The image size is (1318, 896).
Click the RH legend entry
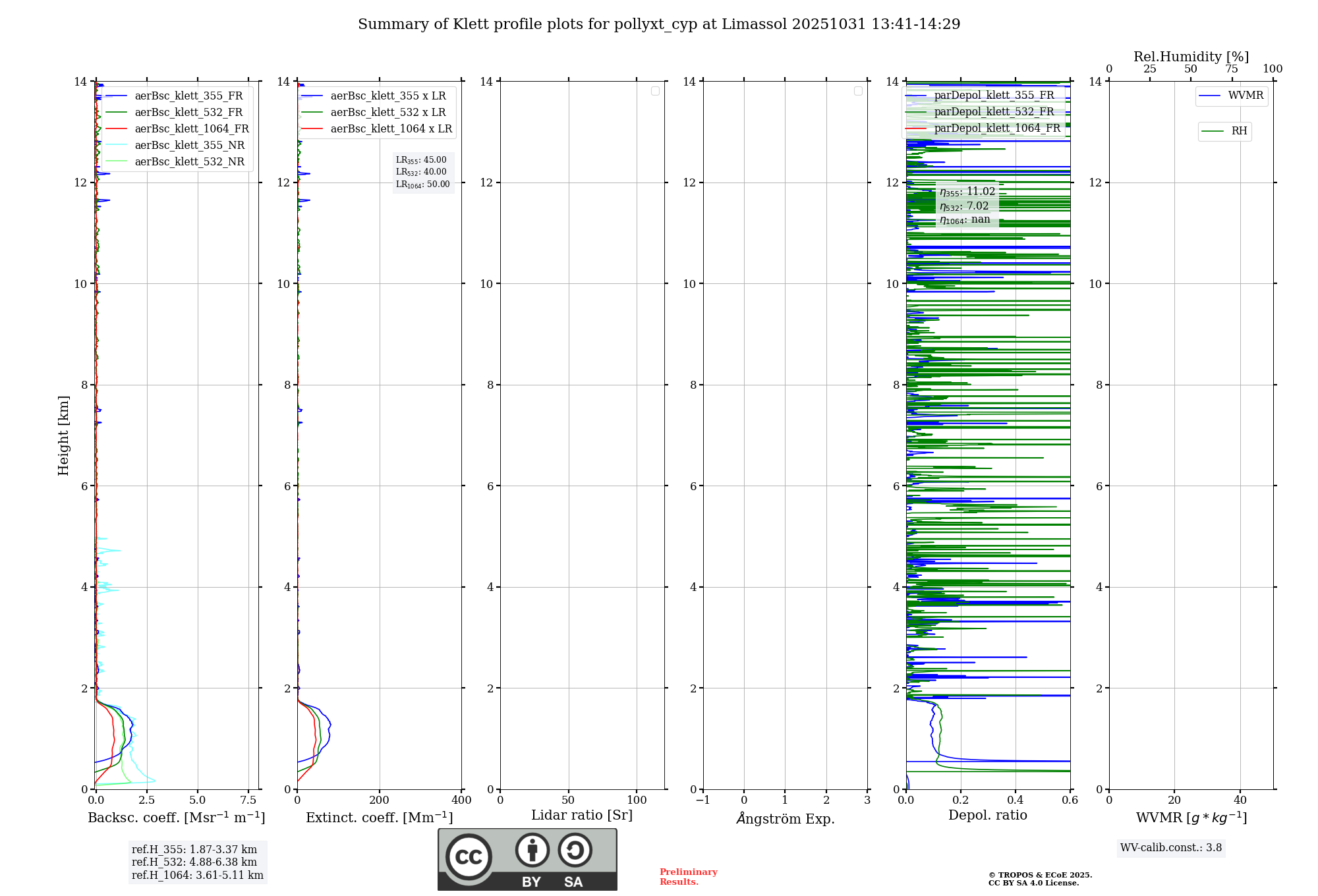tap(1238, 131)
